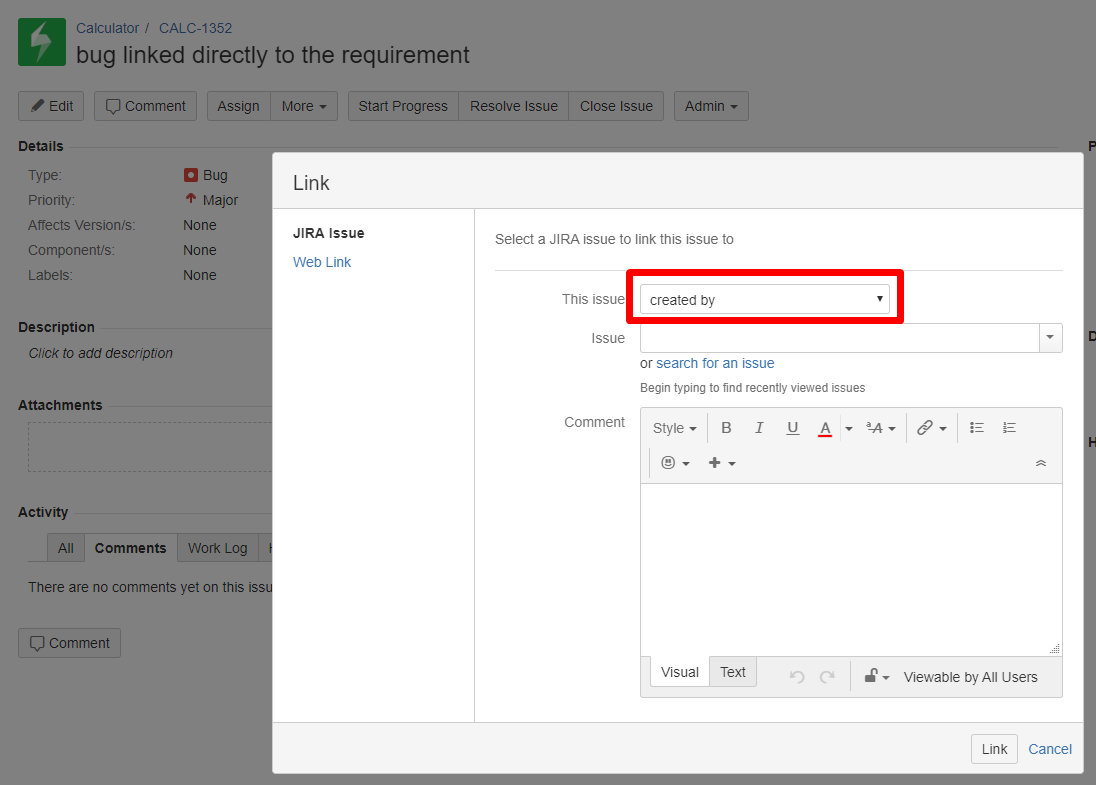Open the More dropdown menu
The height and width of the screenshot is (785, 1096).
tap(304, 106)
